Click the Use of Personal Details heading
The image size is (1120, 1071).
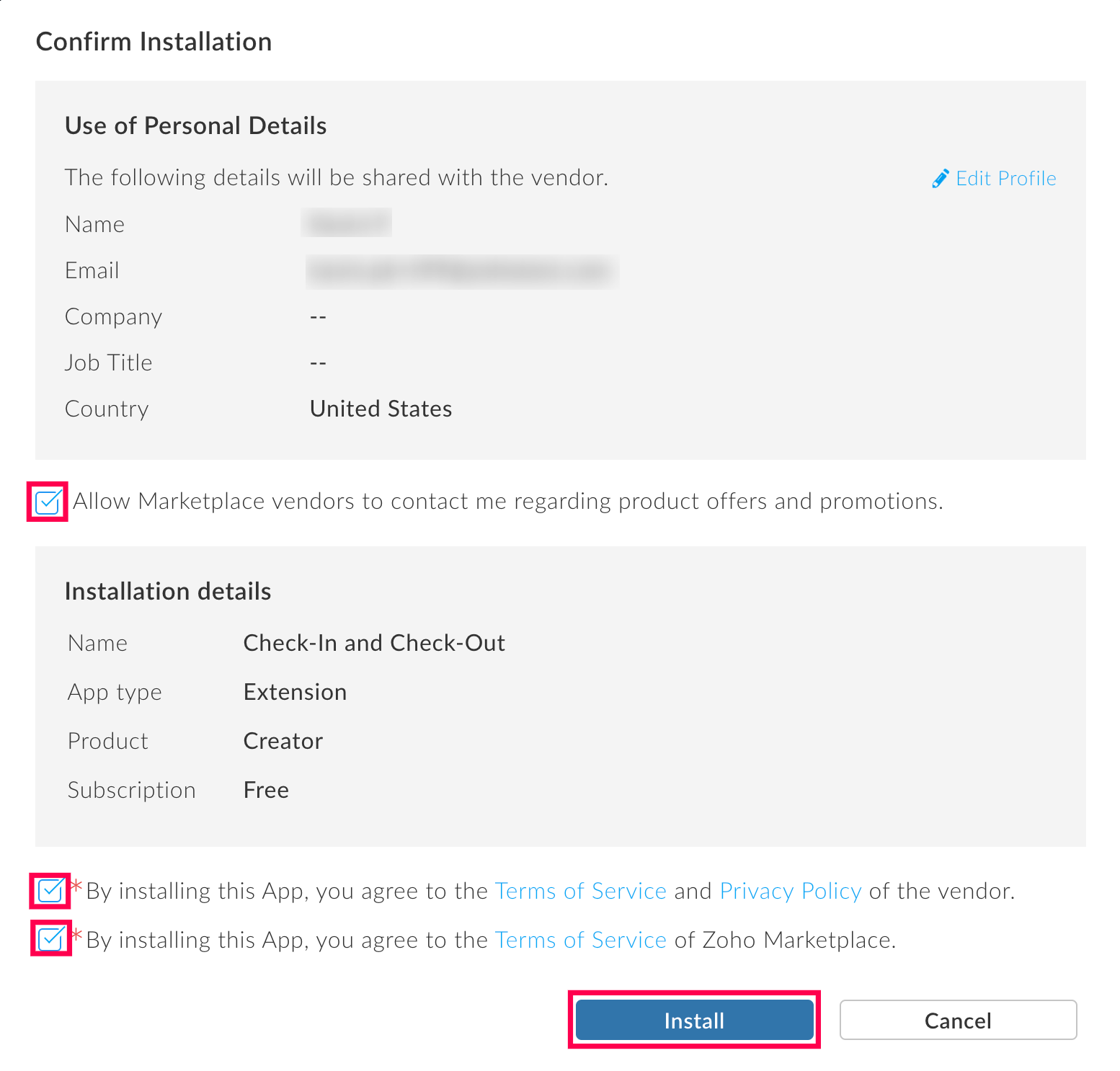pos(195,125)
